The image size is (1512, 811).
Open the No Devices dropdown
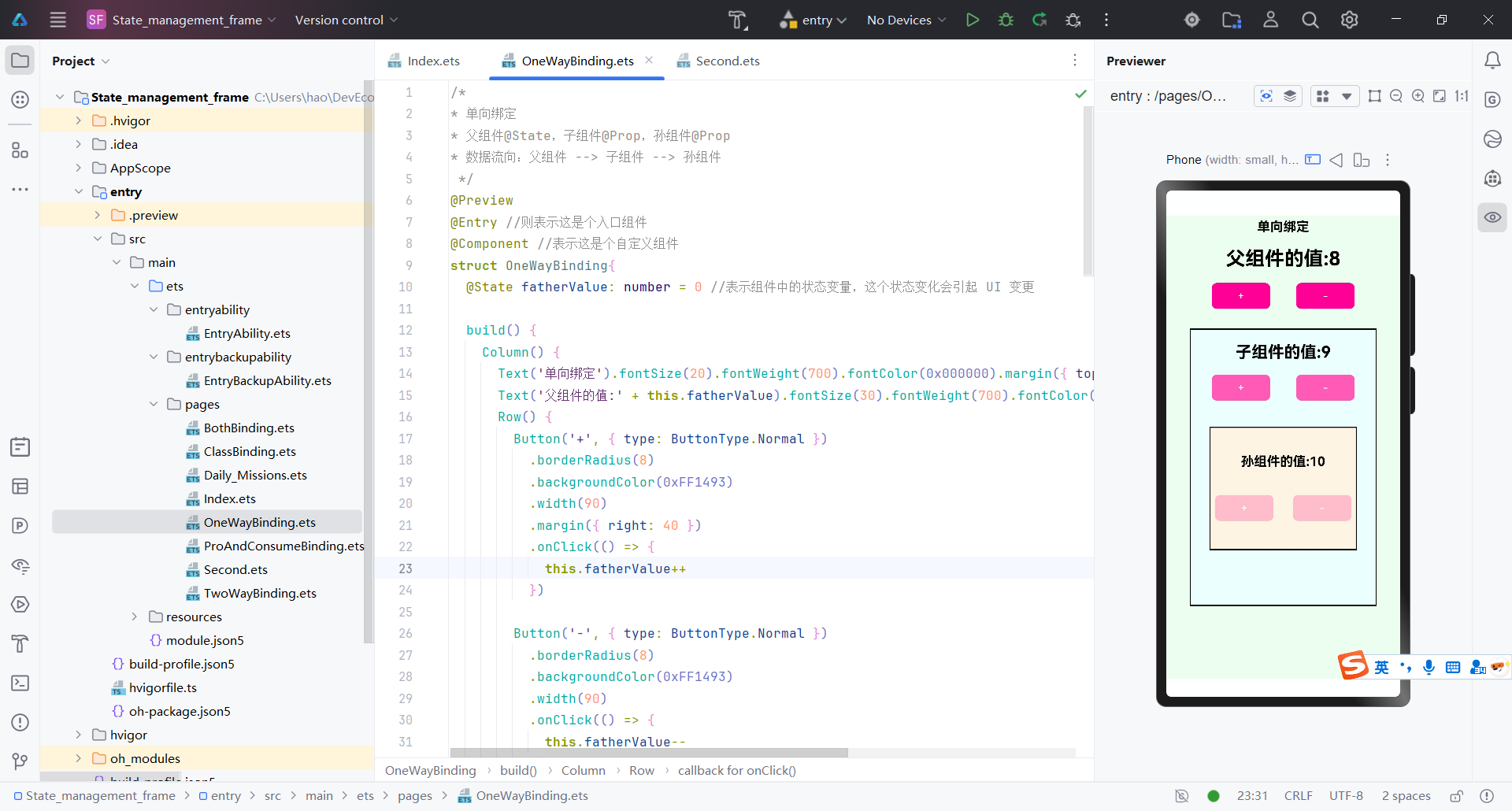[x=906, y=20]
